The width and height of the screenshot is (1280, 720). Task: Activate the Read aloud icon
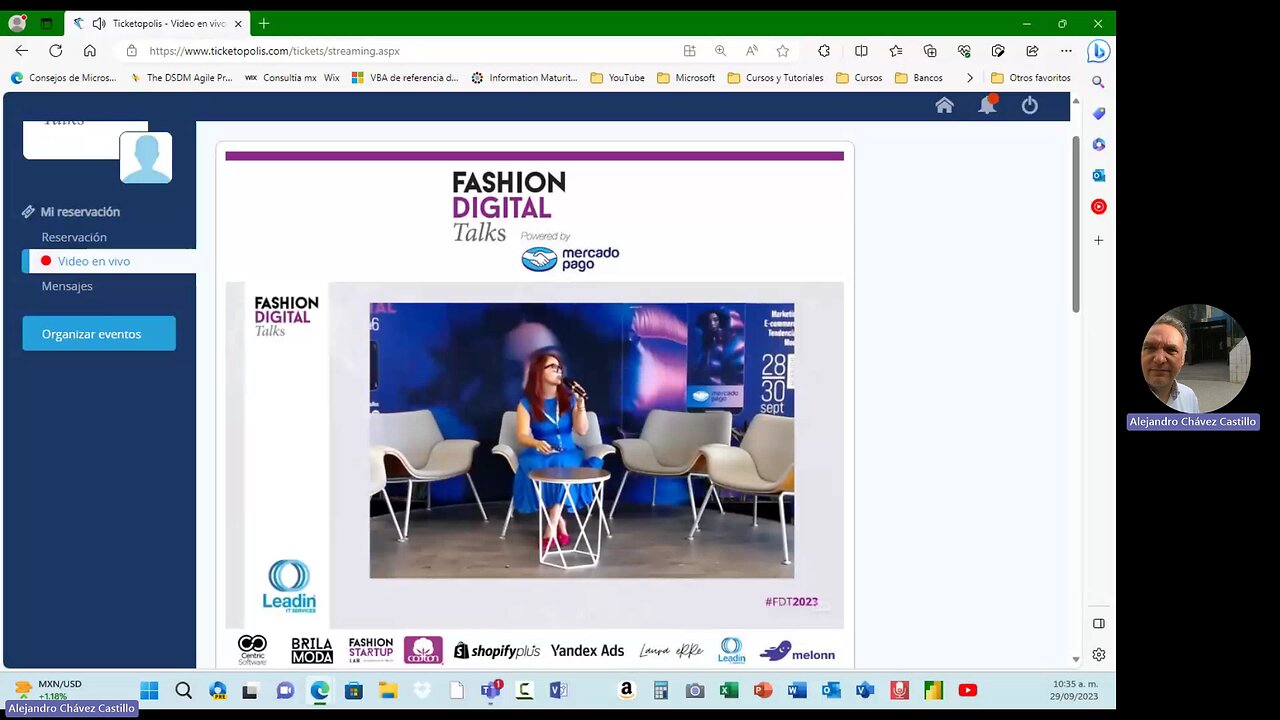751,51
